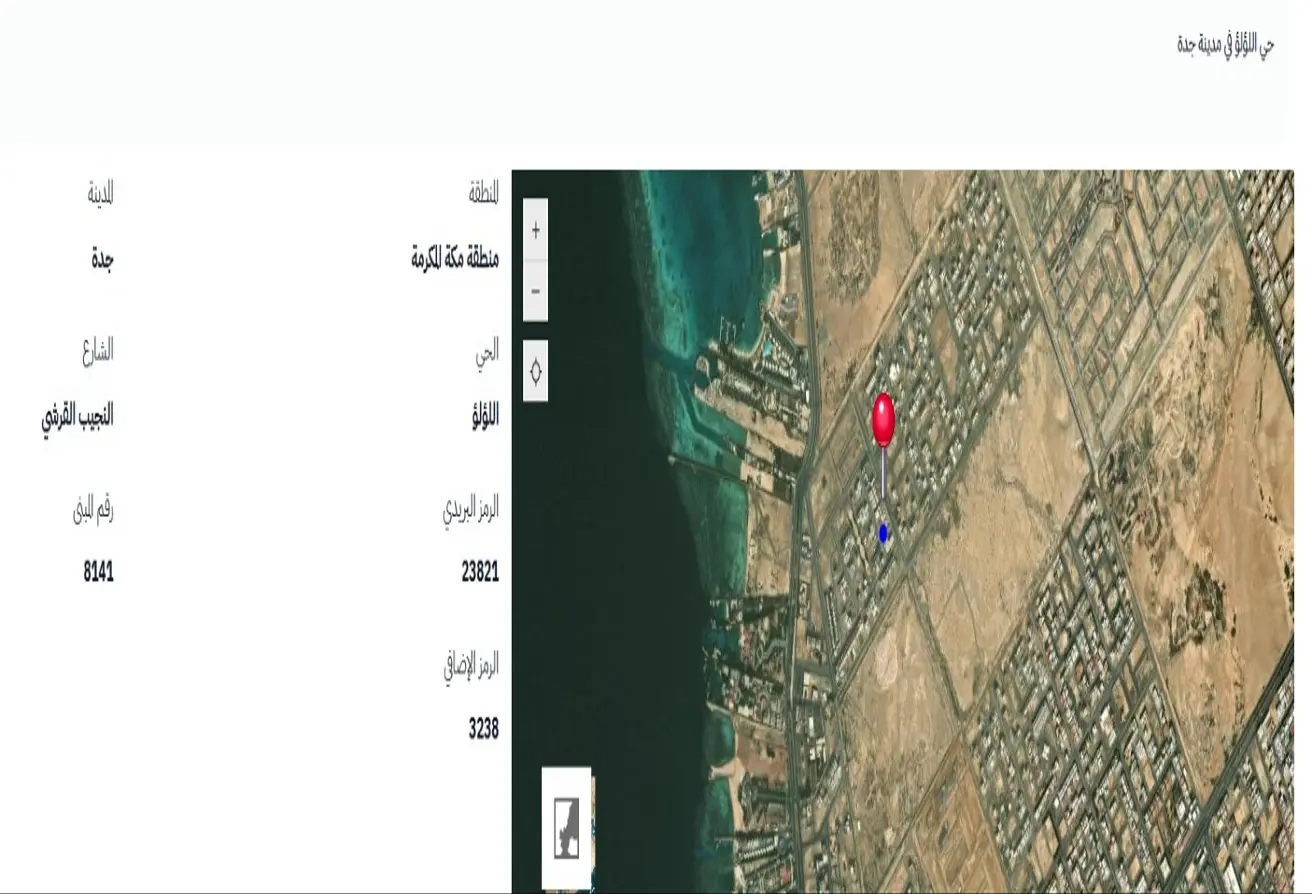Select the street name النجيب القرفي
Image resolution: width=1312 pixels, height=894 pixels.
click(77, 416)
